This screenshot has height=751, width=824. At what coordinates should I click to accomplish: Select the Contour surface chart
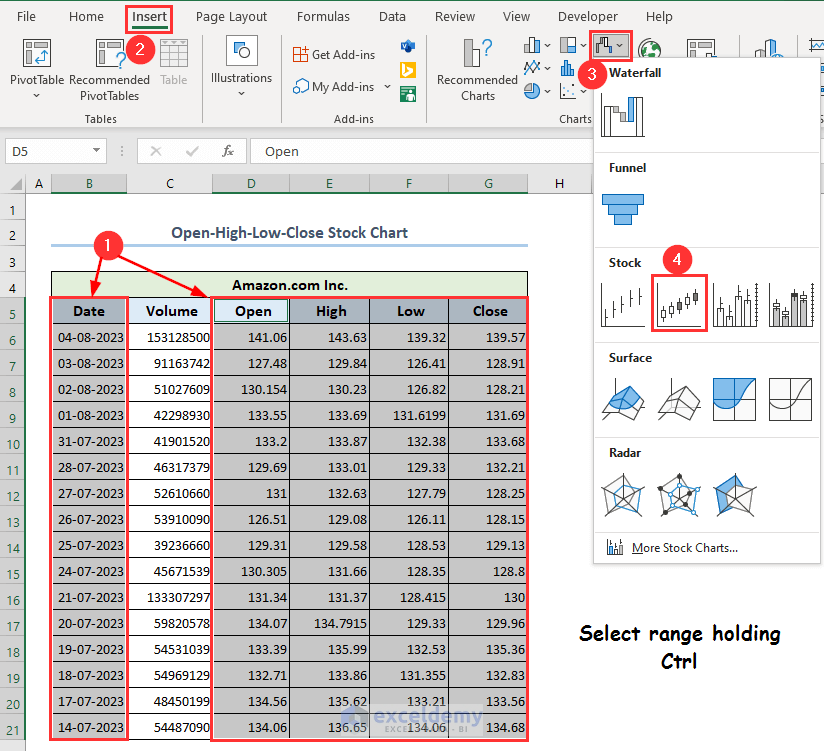pyautogui.click(x=734, y=399)
